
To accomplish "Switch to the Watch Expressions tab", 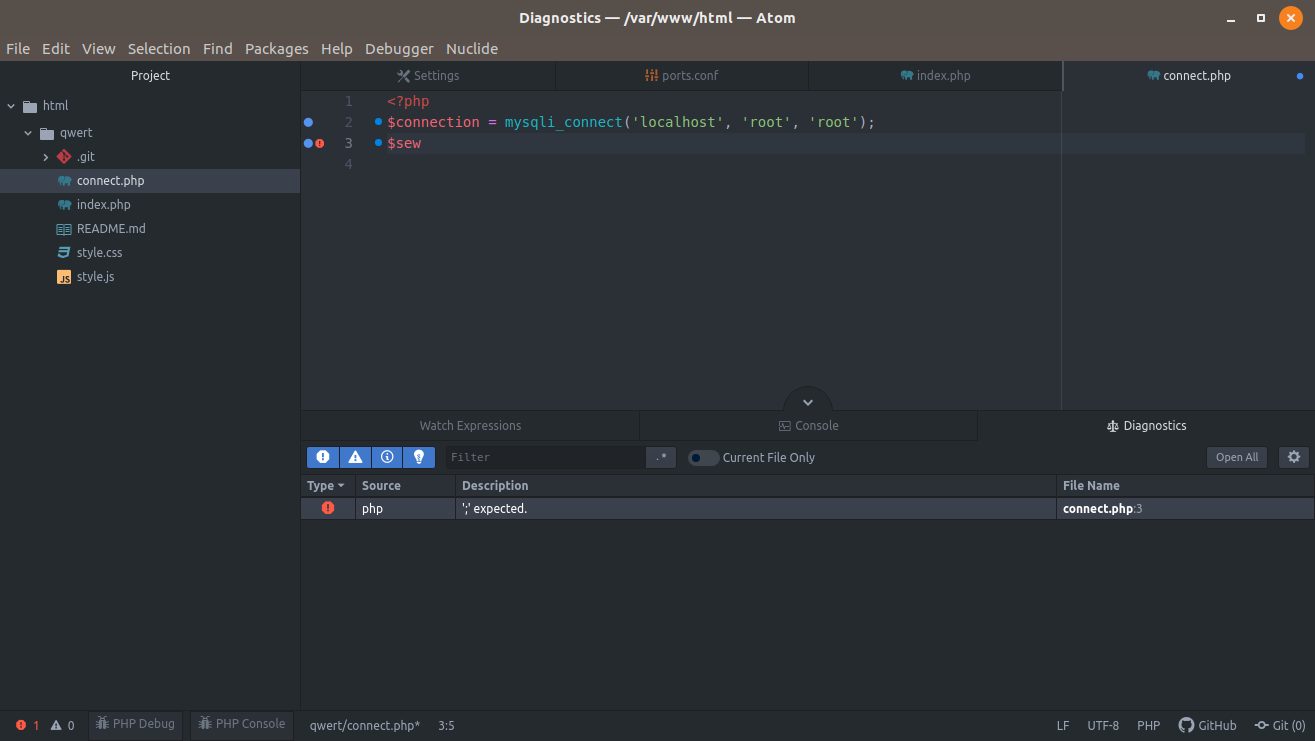I will coord(470,425).
